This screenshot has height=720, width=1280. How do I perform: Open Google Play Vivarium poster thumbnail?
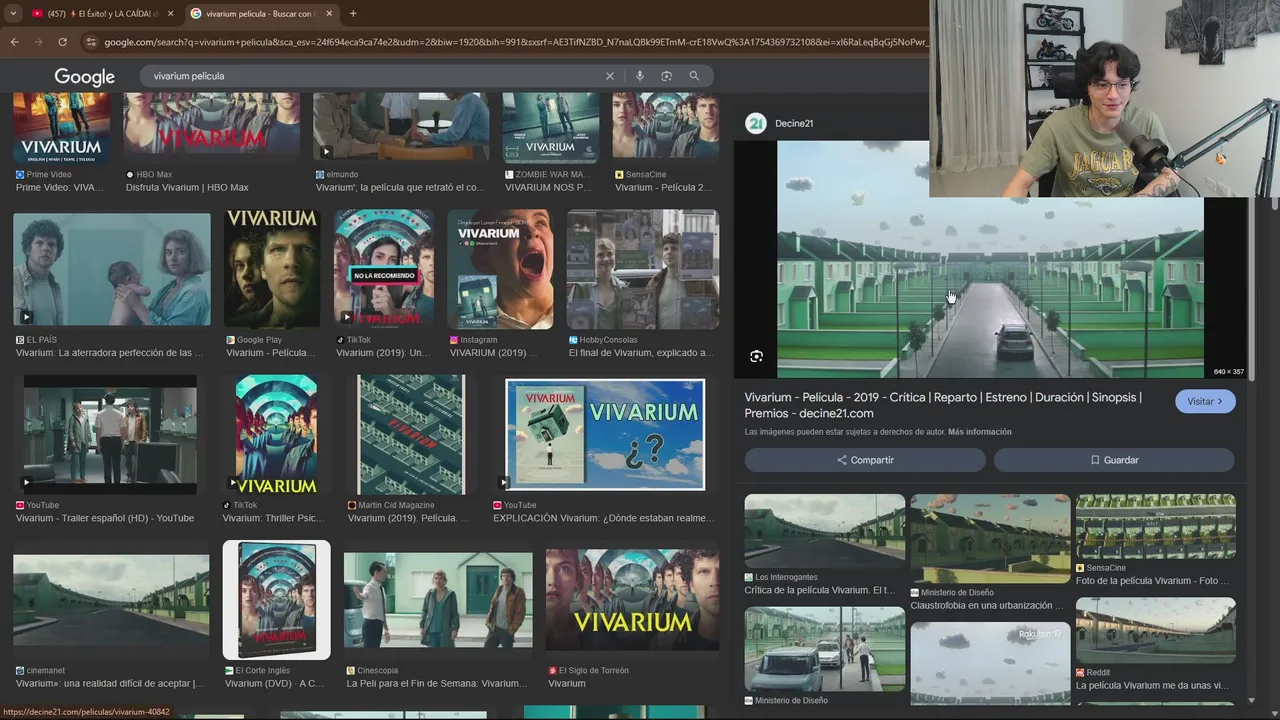click(272, 269)
